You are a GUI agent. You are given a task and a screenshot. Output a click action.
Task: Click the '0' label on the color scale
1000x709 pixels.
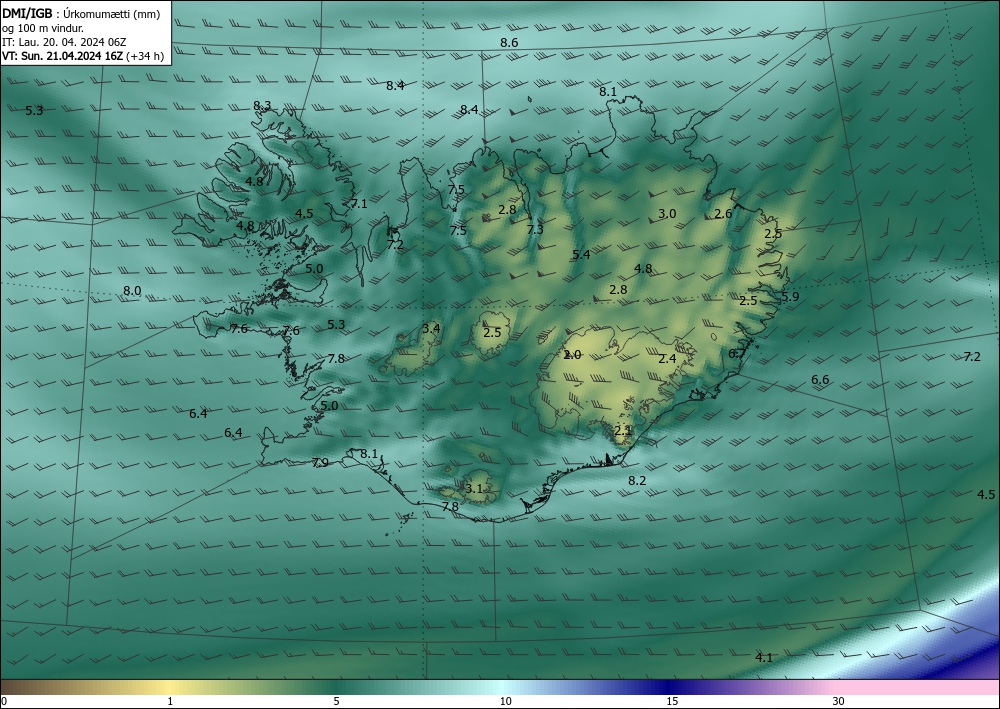click(4, 701)
